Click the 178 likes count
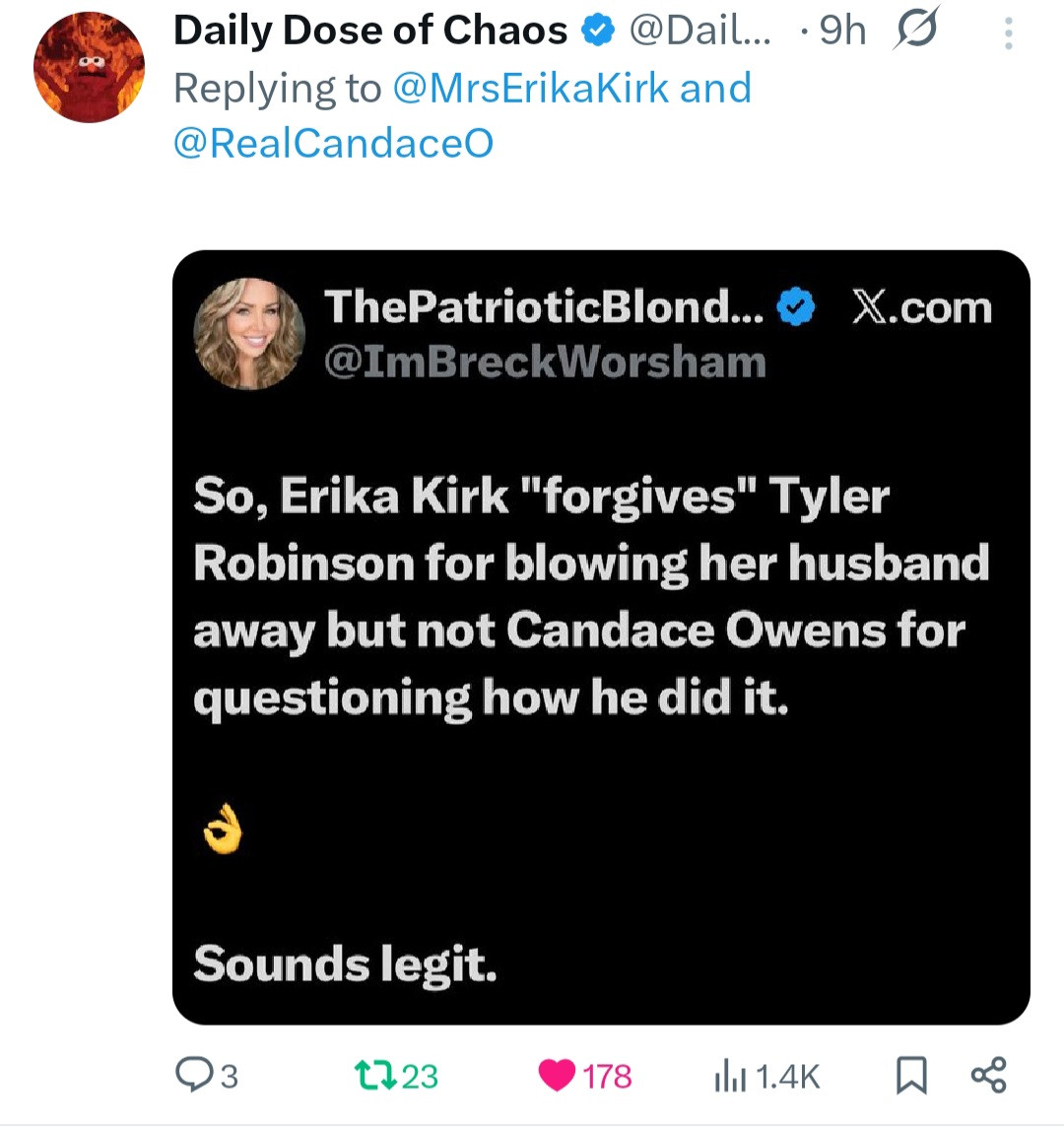The height and width of the screenshot is (1130, 1064). coord(607,1076)
